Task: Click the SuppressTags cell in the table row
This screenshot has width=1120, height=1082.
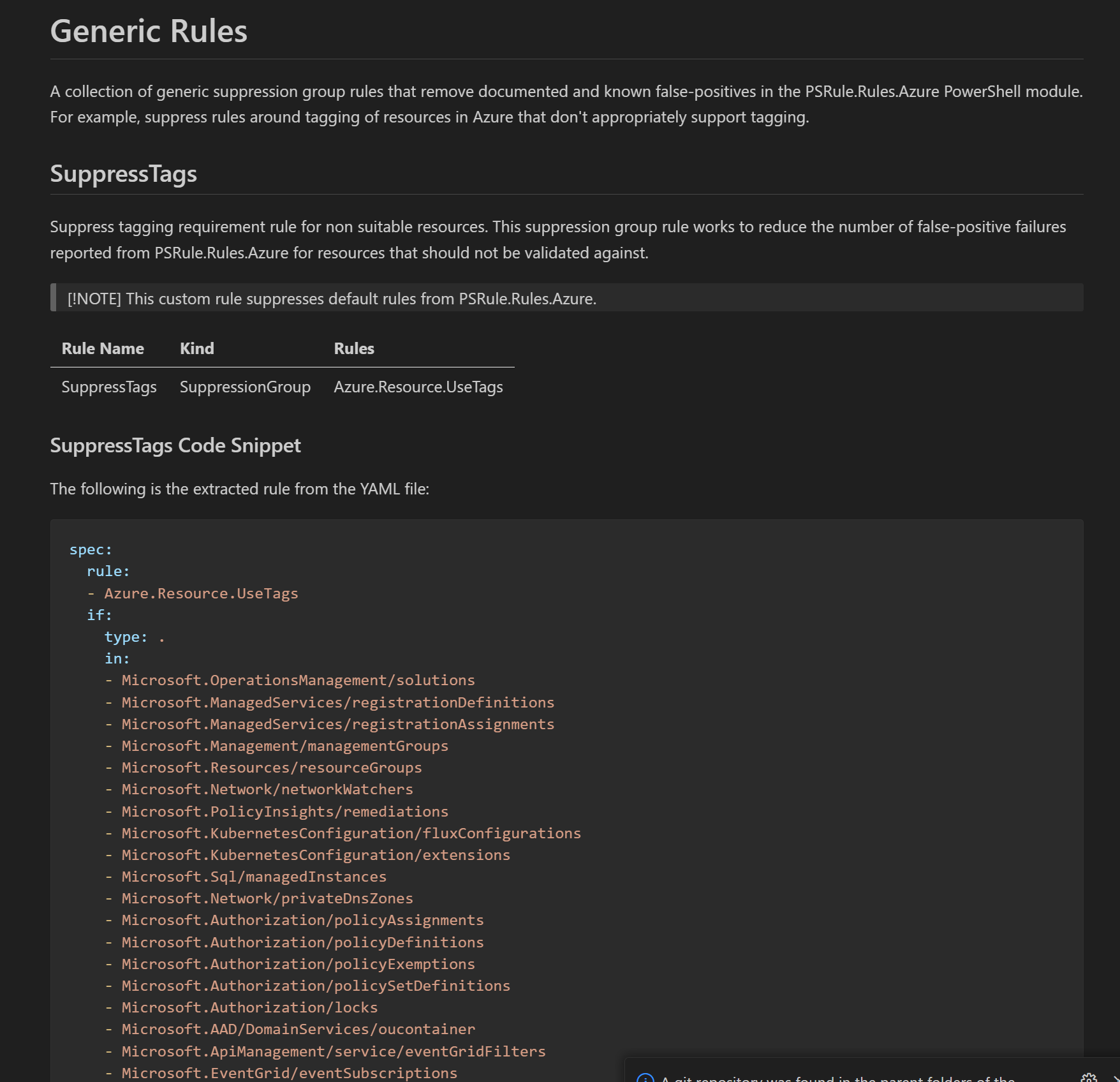Action: click(x=109, y=387)
